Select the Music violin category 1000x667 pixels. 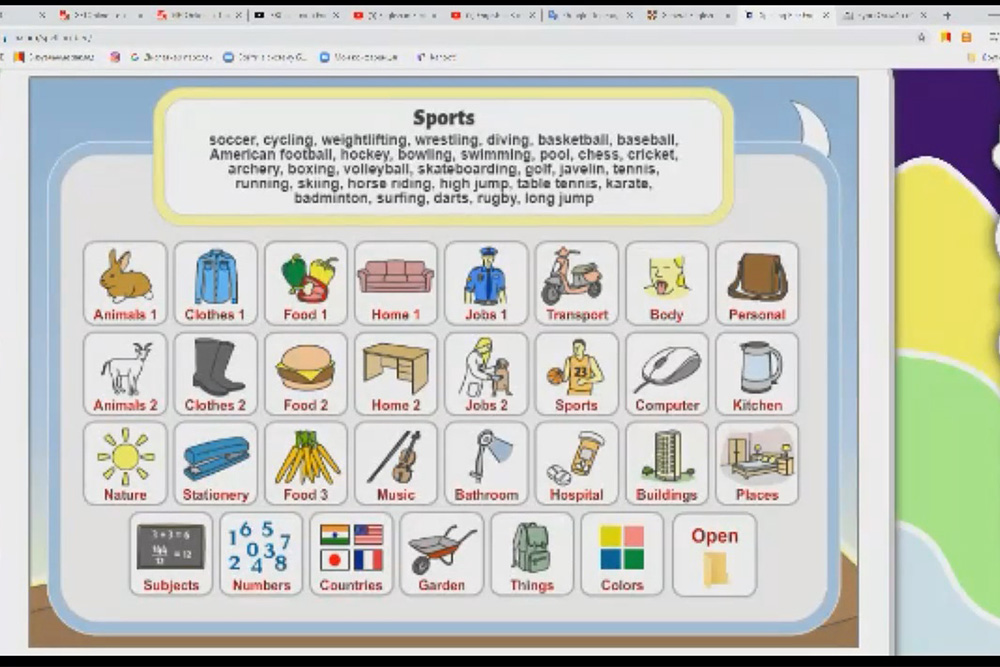tap(395, 463)
